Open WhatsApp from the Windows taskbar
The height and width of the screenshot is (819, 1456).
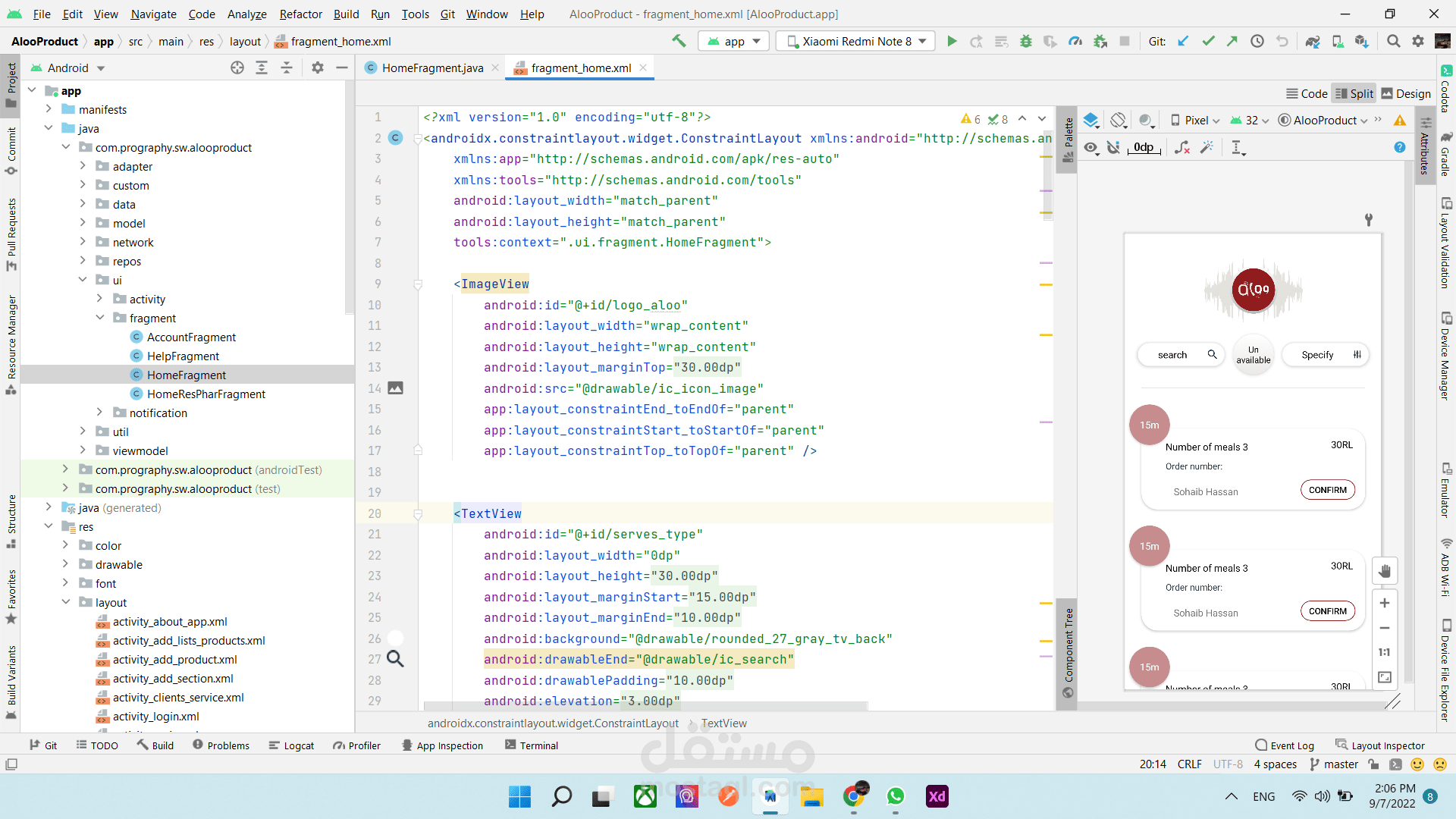[x=896, y=796]
